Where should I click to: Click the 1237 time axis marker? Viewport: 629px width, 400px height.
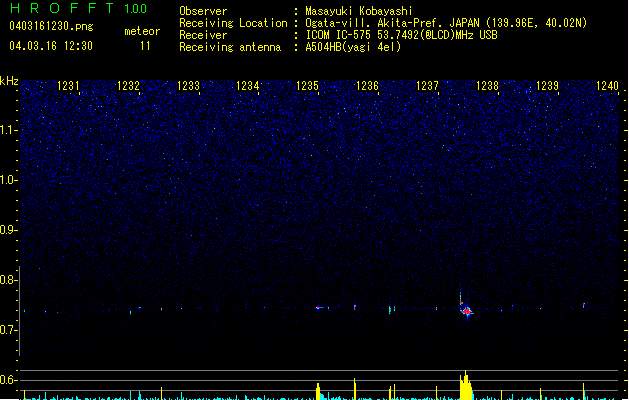click(x=427, y=85)
